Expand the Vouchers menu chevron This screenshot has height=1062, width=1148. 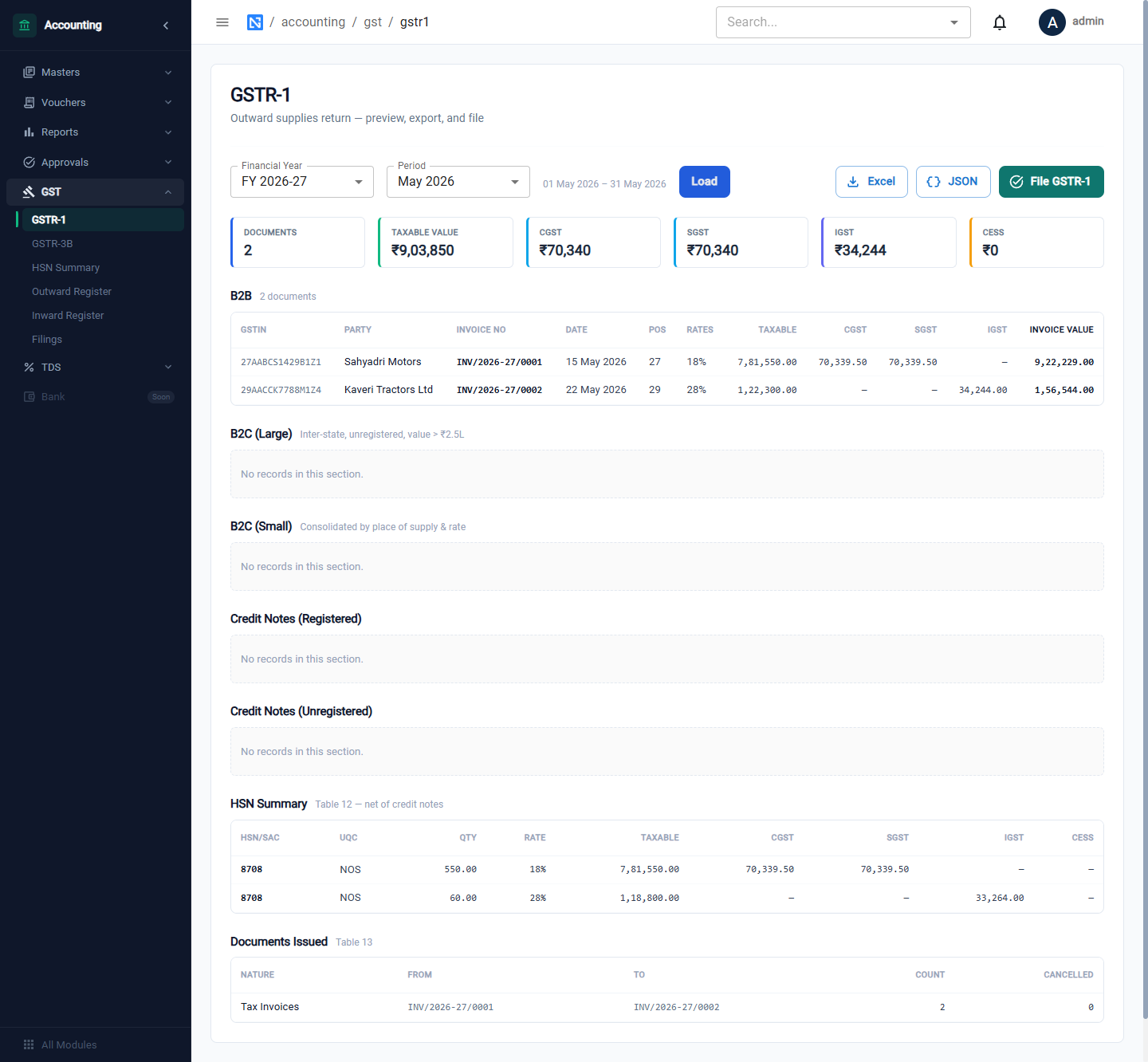point(168,103)
